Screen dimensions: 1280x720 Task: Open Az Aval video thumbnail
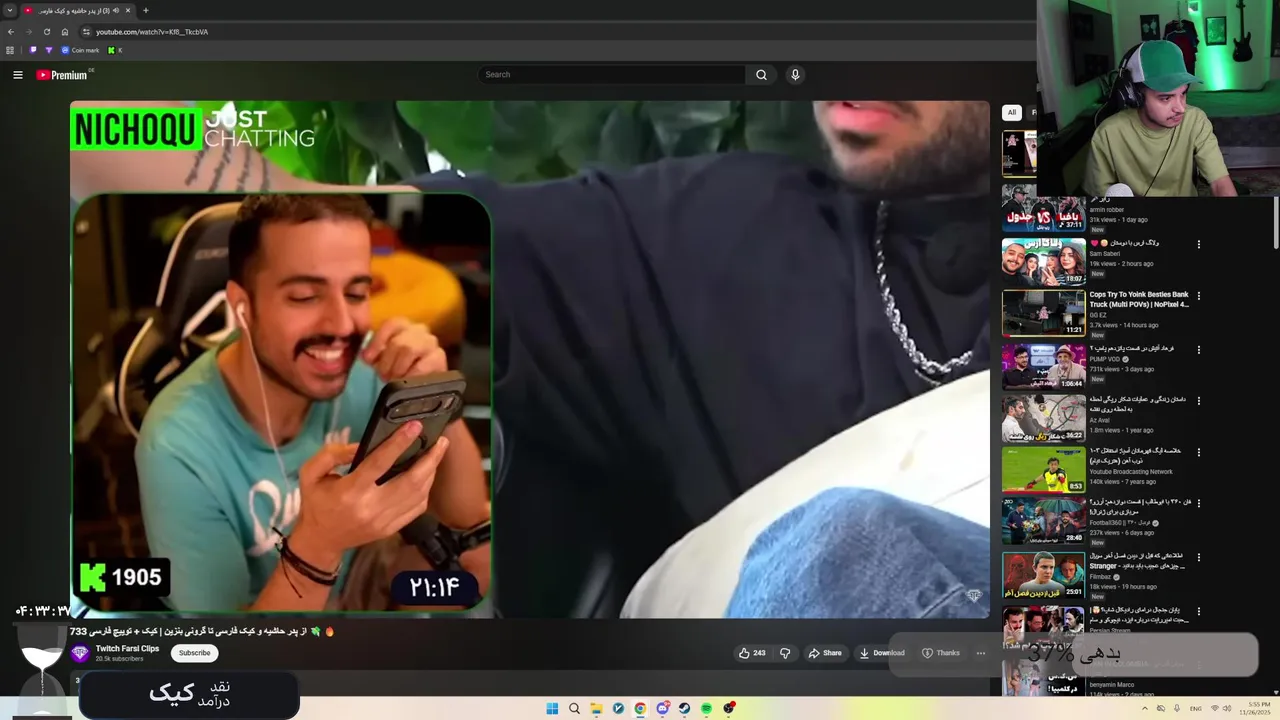[1043, 418]
